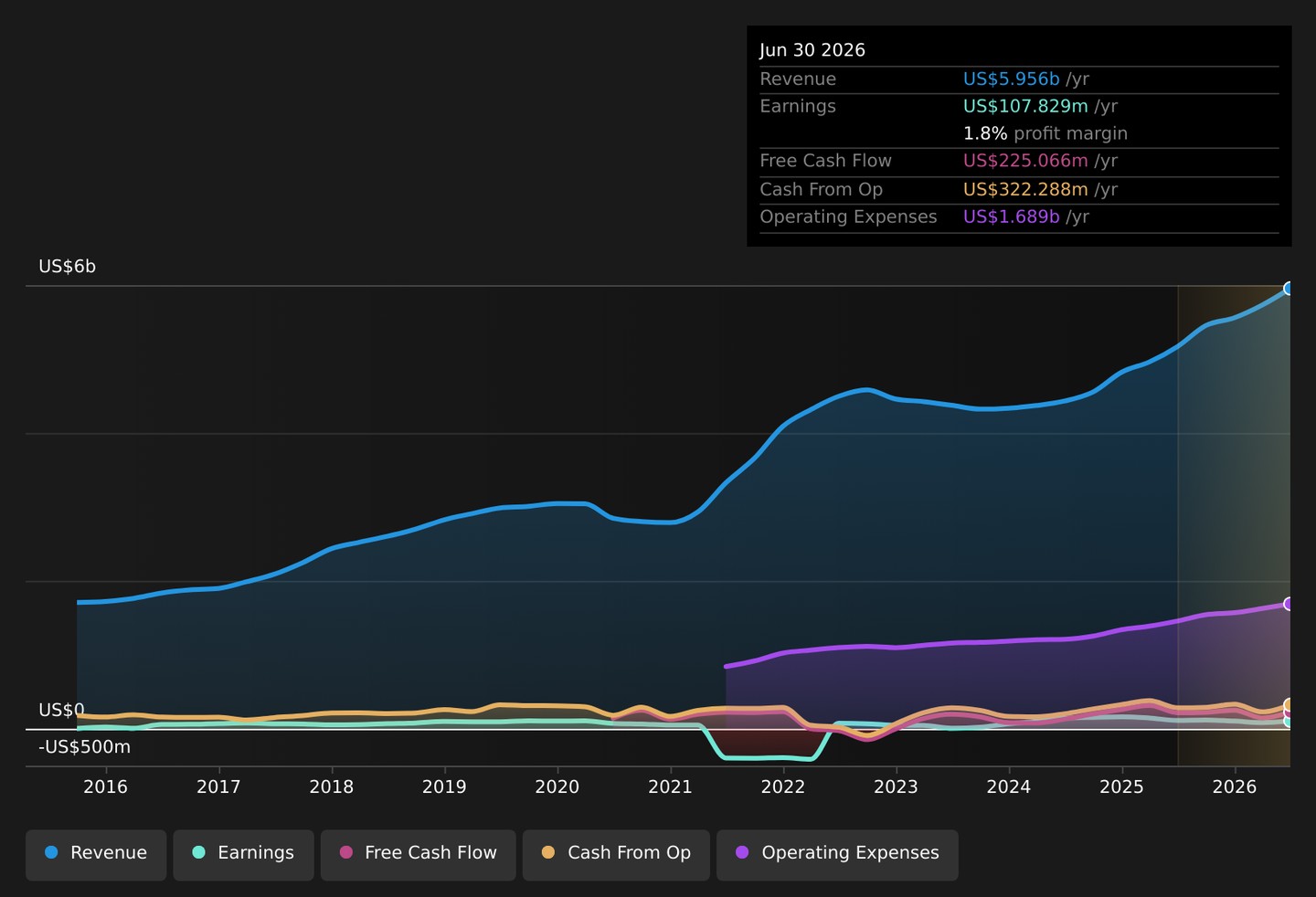Click the orange Cash From Op legend dot
The image size is (1316, 897).
pos(548,852)
